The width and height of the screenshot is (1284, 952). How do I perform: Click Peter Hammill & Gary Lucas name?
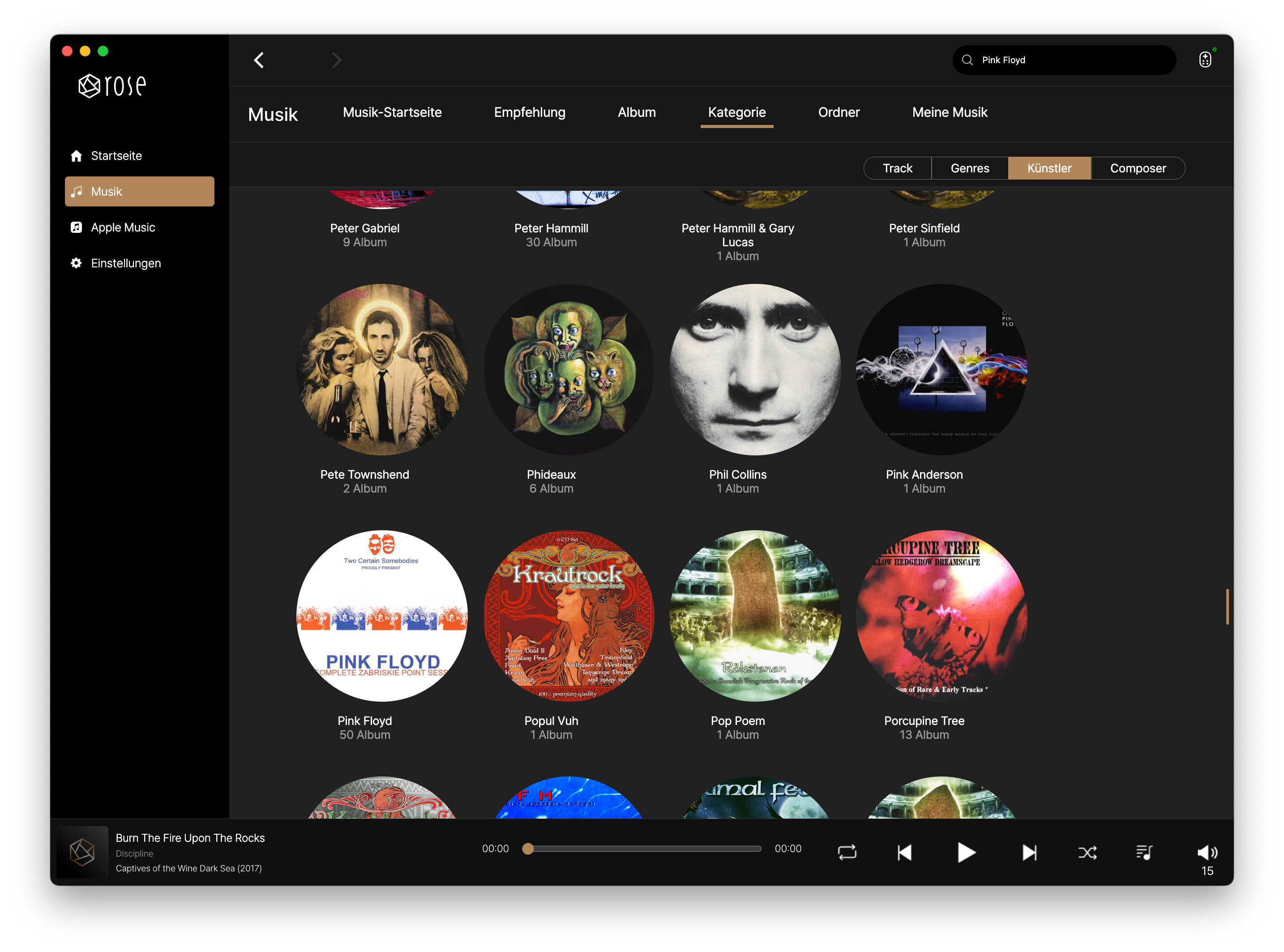tap(737, 235)
